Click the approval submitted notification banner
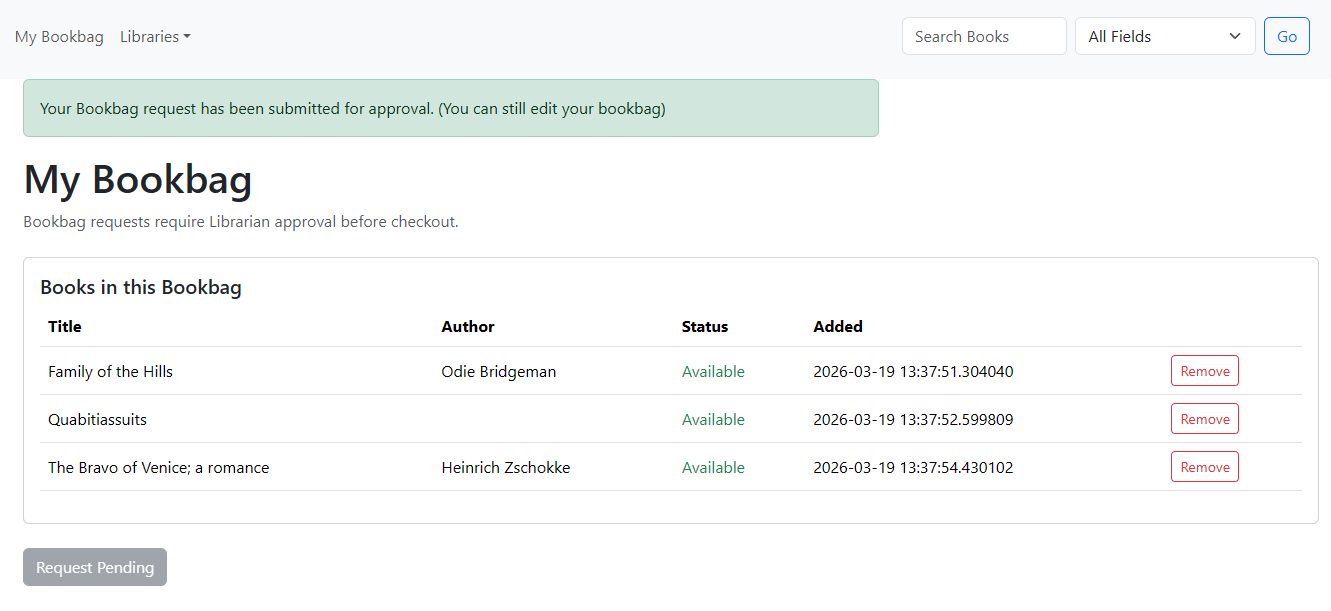 point(450,108)
